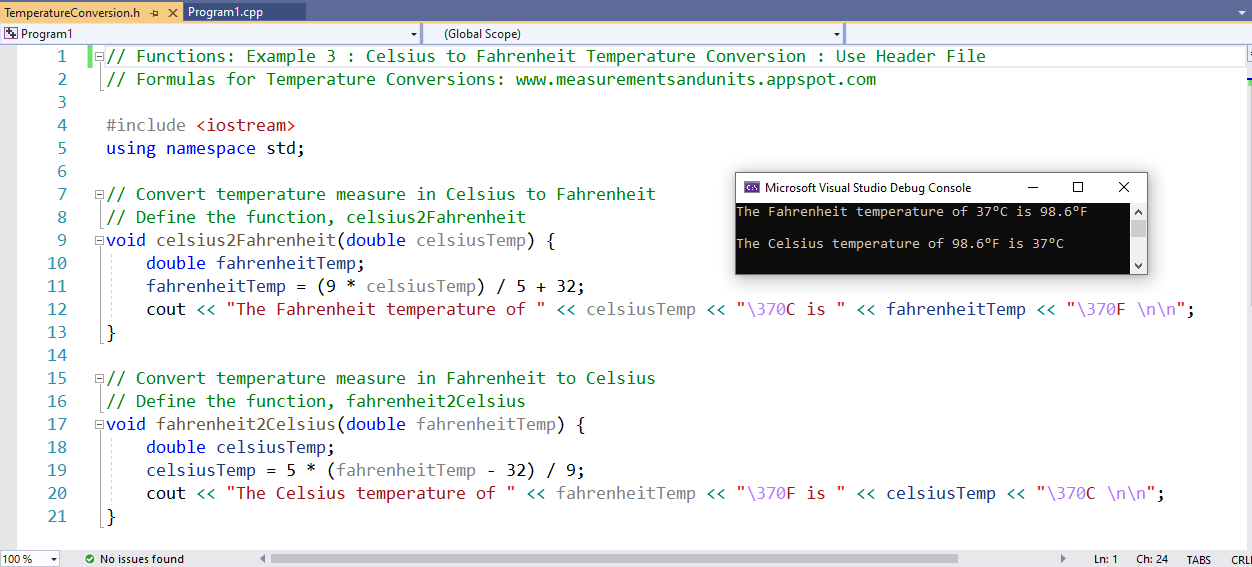This screenshot has height=567, width=1252.
Task: Click line number 12 in the gutter
Action: tap(57, 309)
